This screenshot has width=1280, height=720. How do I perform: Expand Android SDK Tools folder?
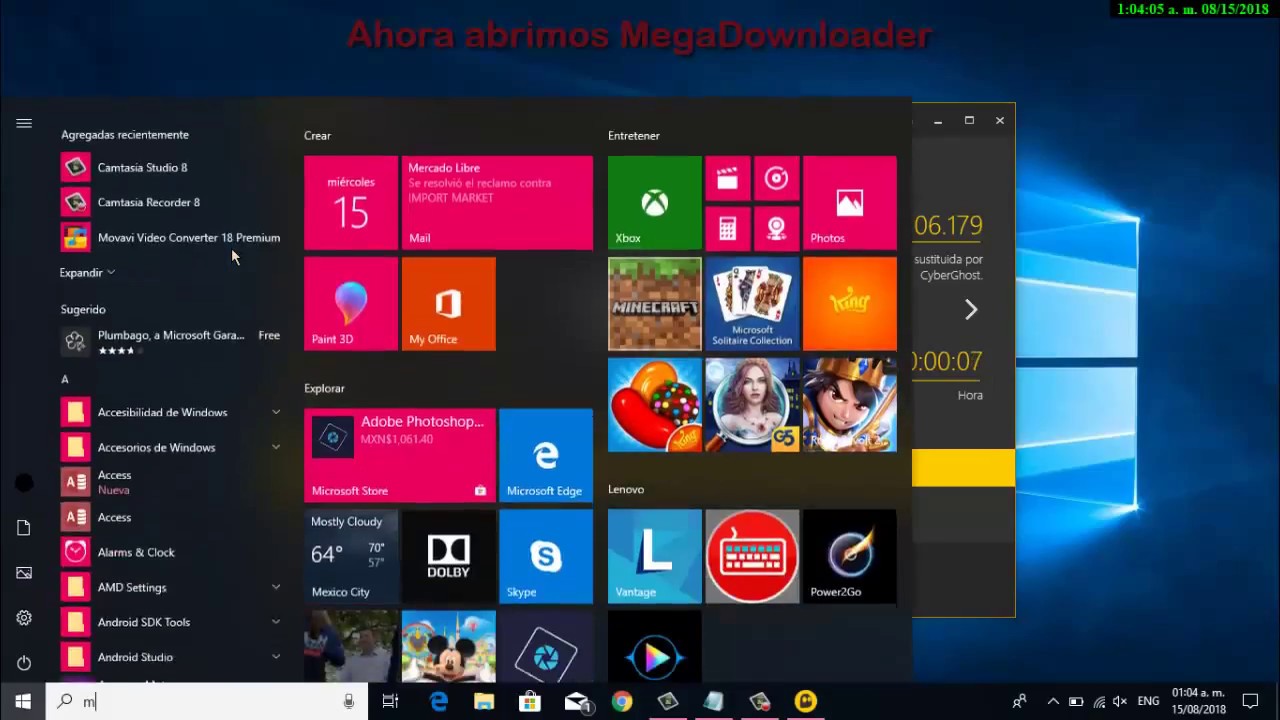(x=170, y=622)
